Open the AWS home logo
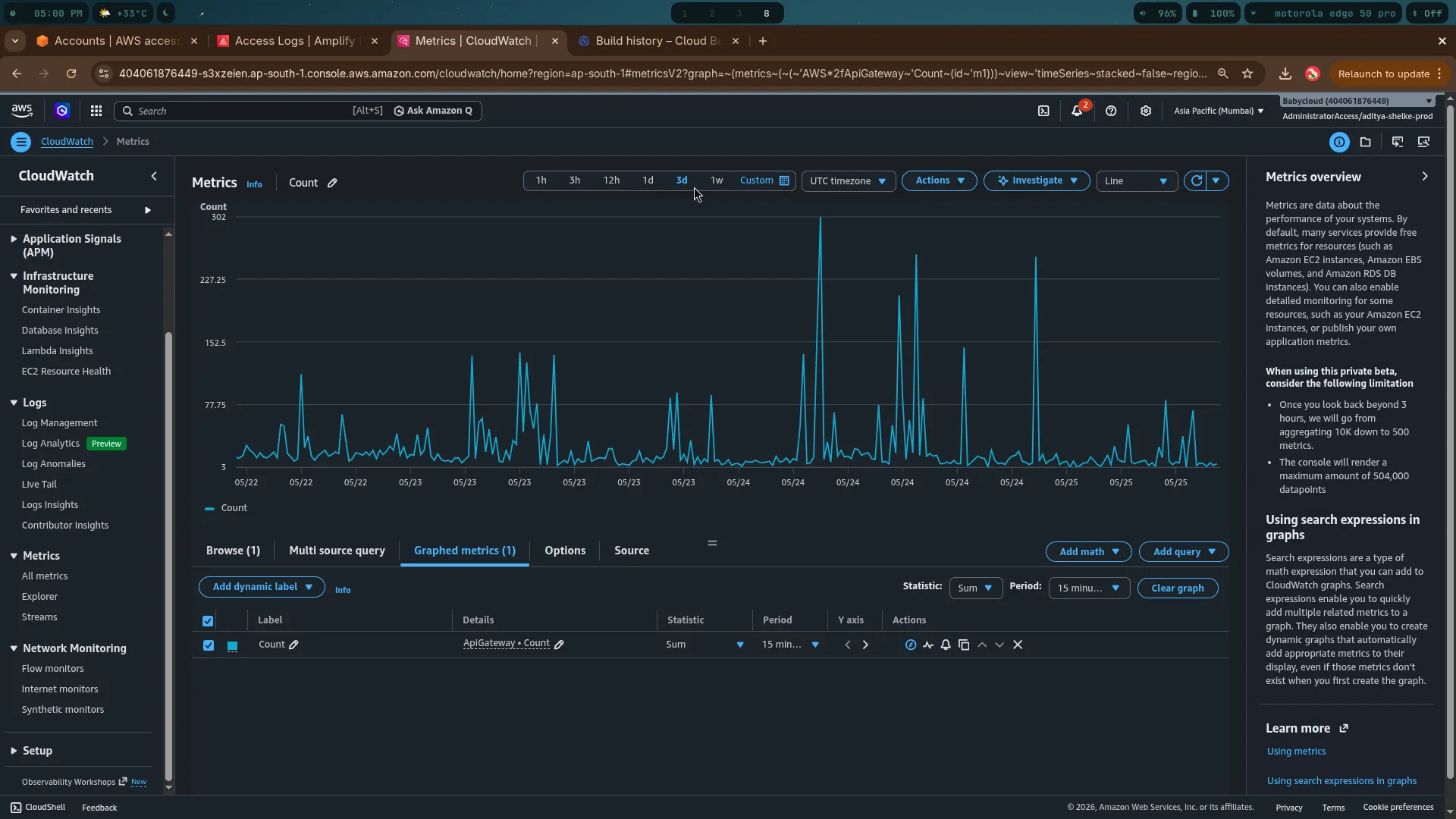 tap(22, 111)
